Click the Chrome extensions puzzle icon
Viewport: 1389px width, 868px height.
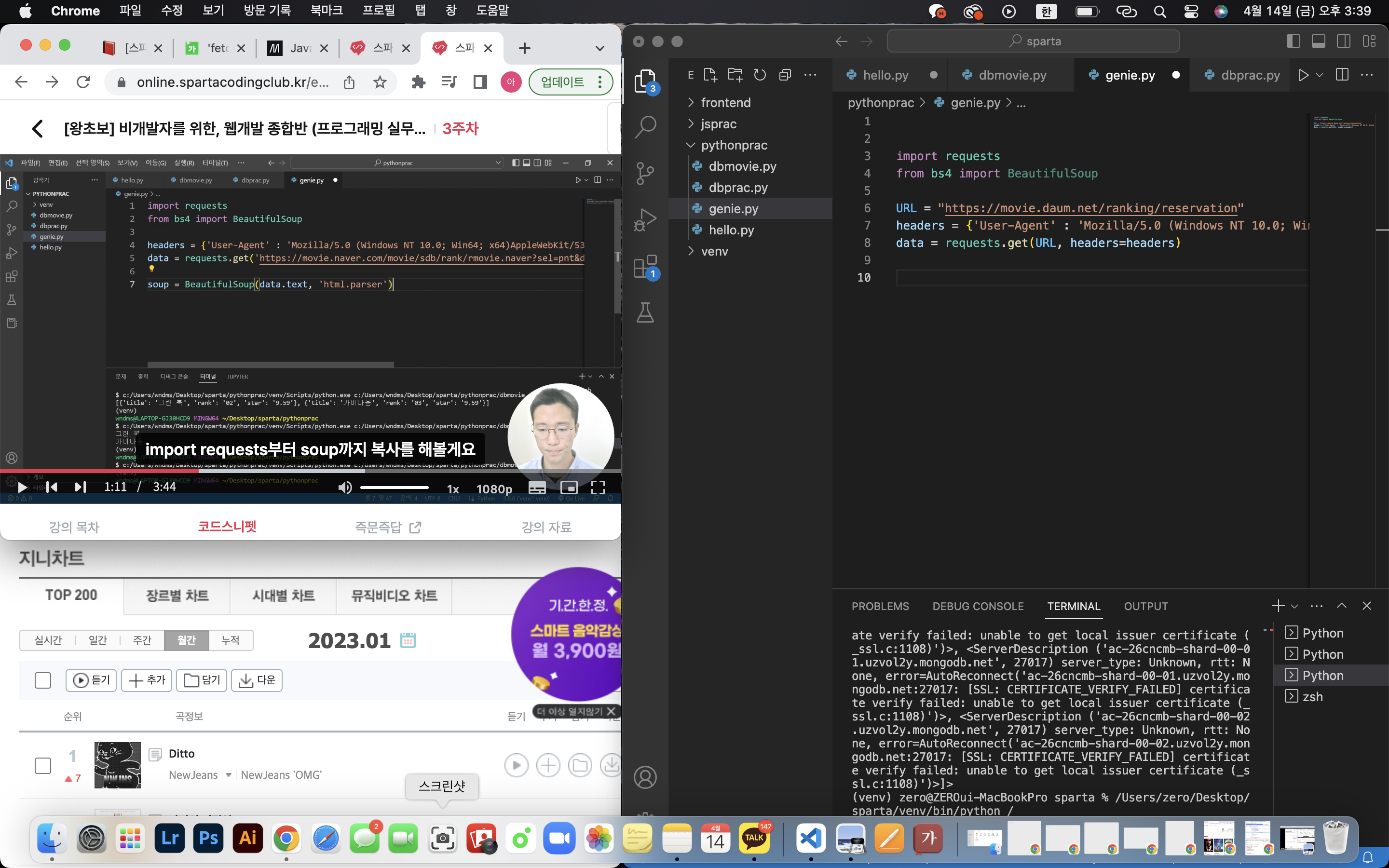click(419, 82)
